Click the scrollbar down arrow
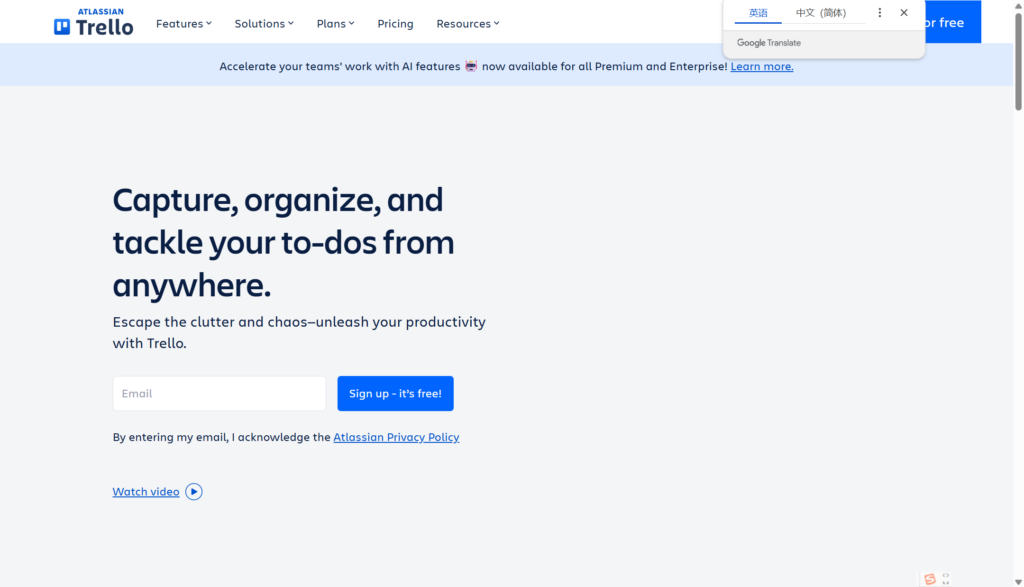Screen dimensions: 1024x587 pos(1018,581)
